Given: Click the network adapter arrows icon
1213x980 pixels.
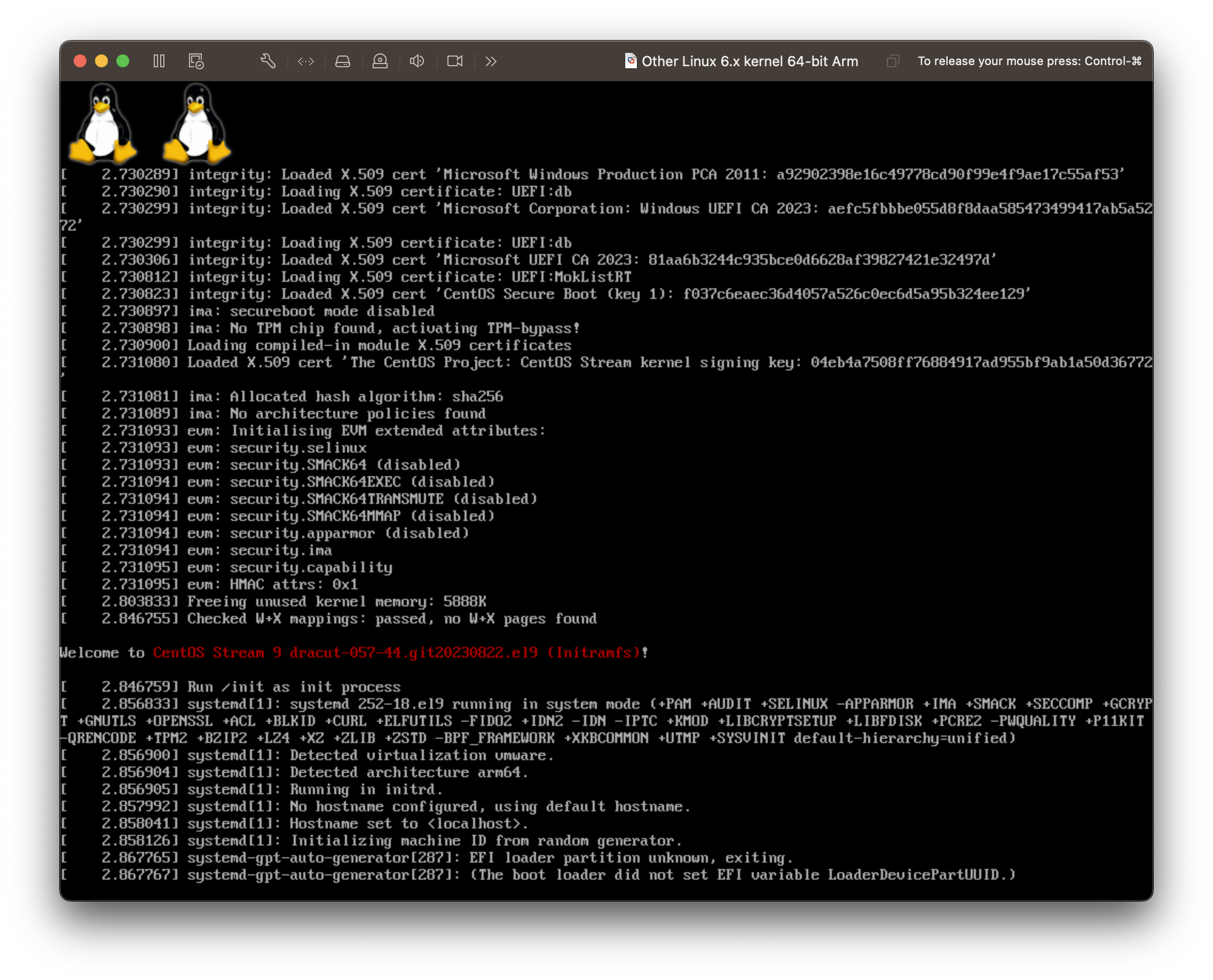Looking at the screenshot, I should click(x=305, y=61).
